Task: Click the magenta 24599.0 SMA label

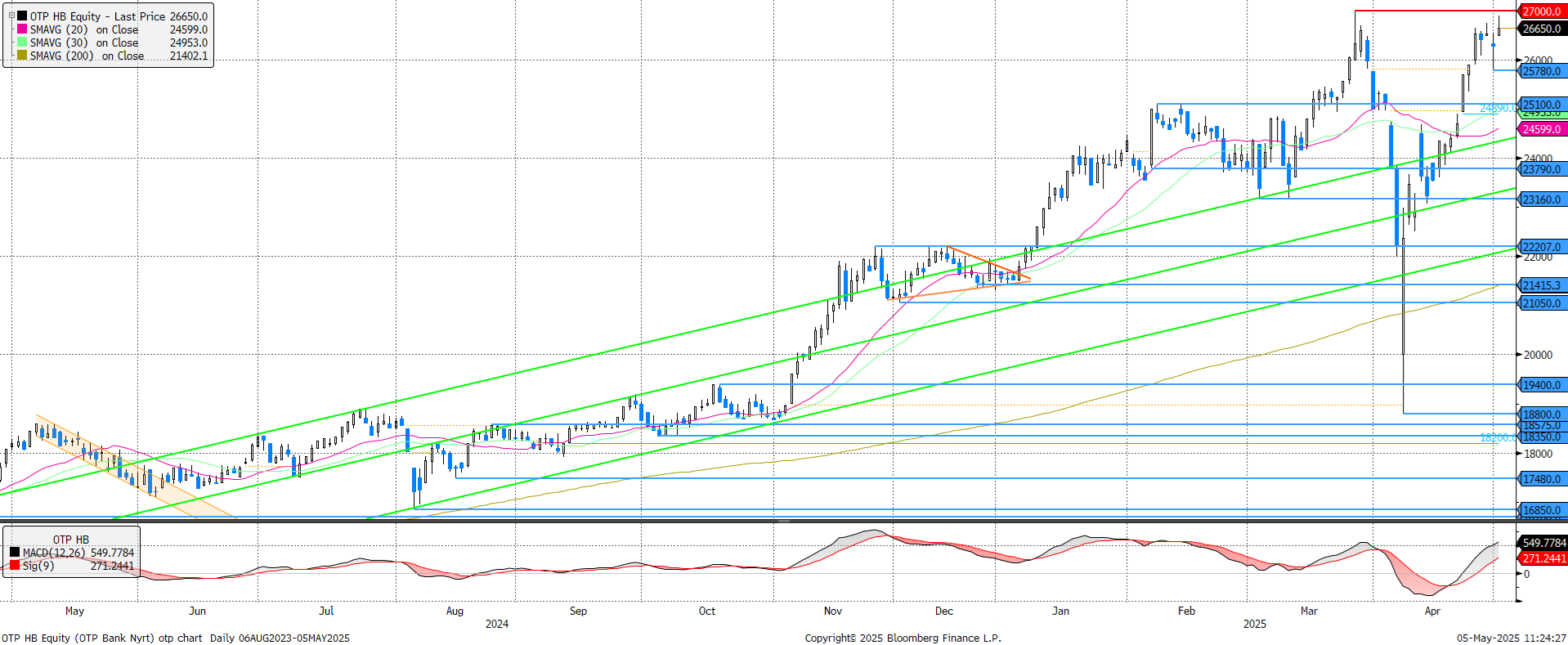Action: pyautogui.click(x=1542, y=129)
